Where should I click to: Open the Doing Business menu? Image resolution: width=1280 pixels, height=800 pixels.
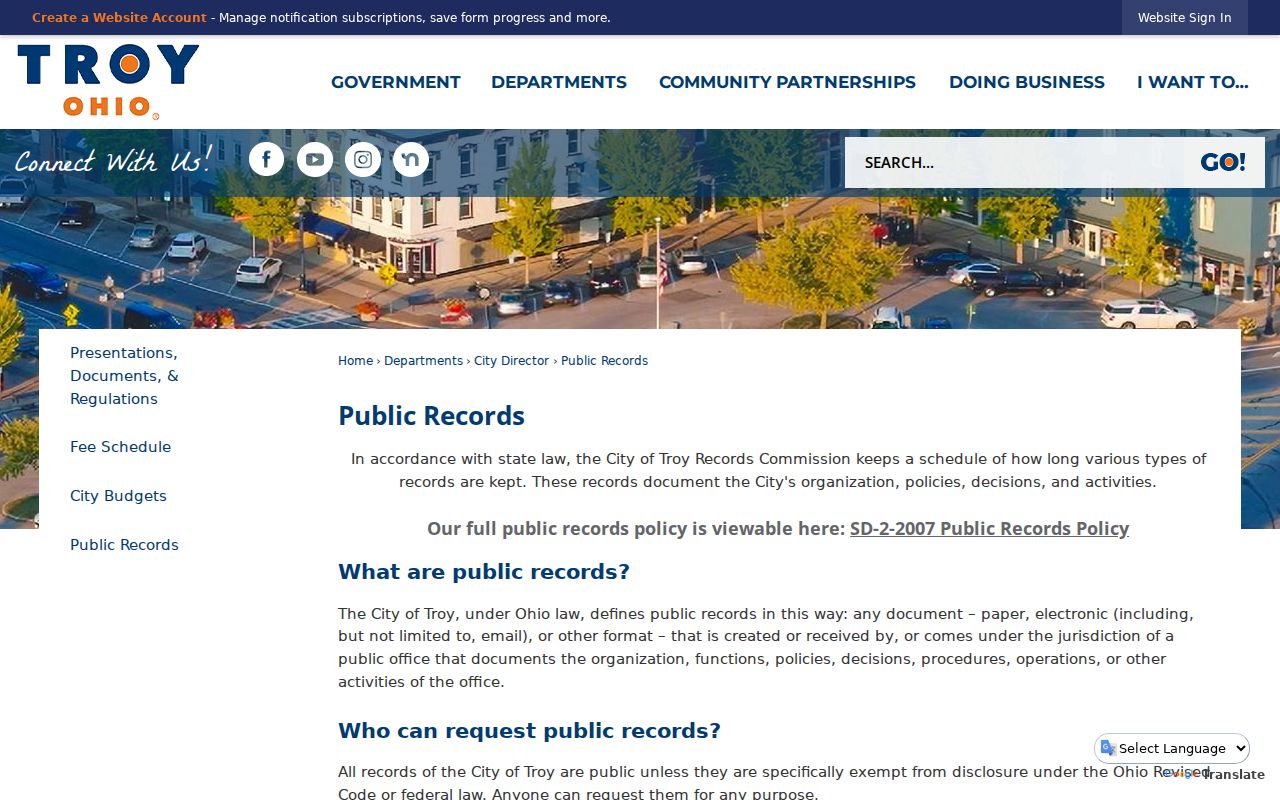pyautogui.click(x=1027, y=82)
